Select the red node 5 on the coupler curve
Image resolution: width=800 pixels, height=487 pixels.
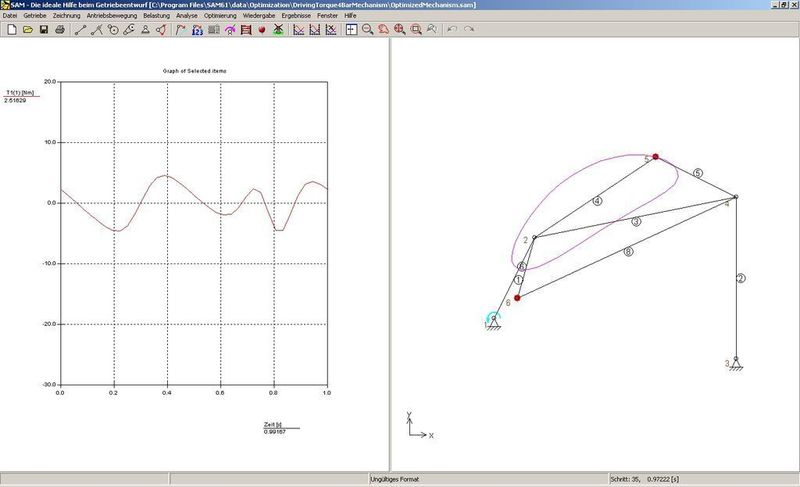[656, 157]
